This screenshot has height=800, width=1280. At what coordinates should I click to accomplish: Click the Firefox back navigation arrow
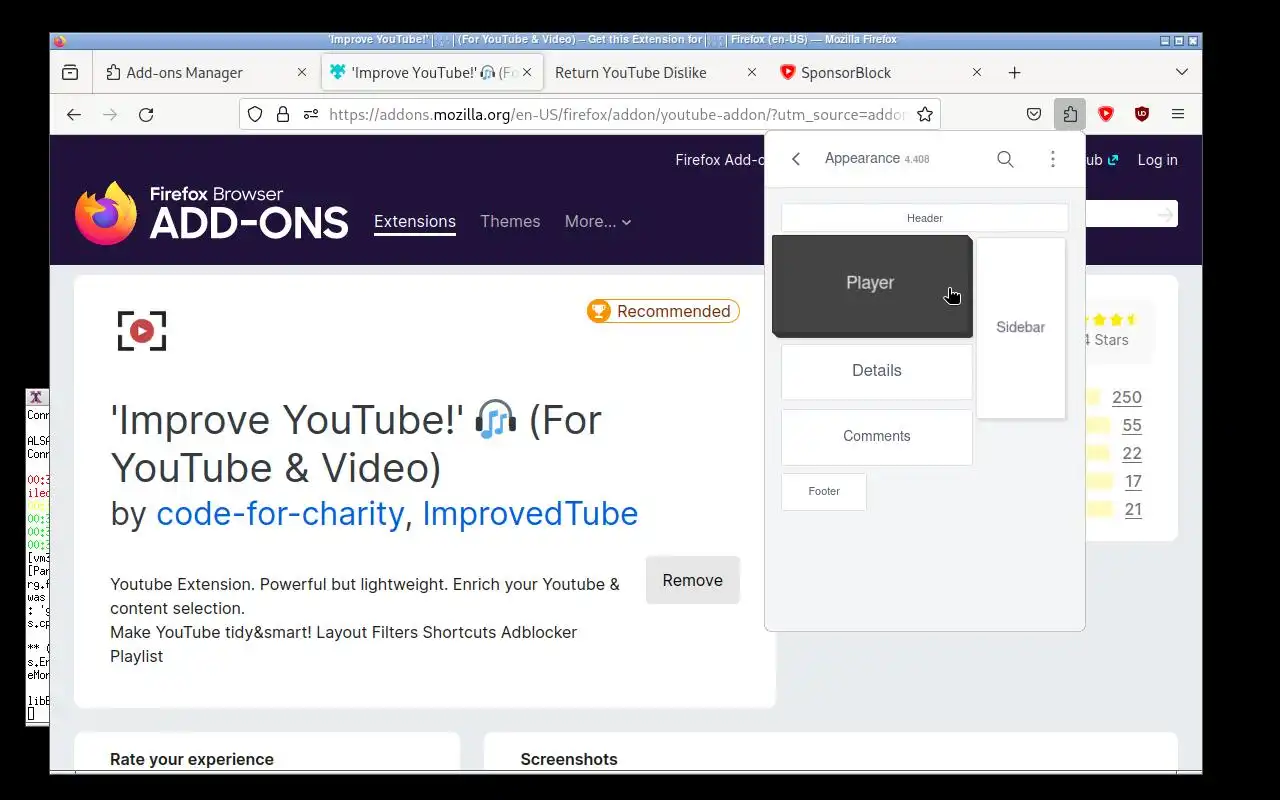pyautogui.click(x=74, y=114)
